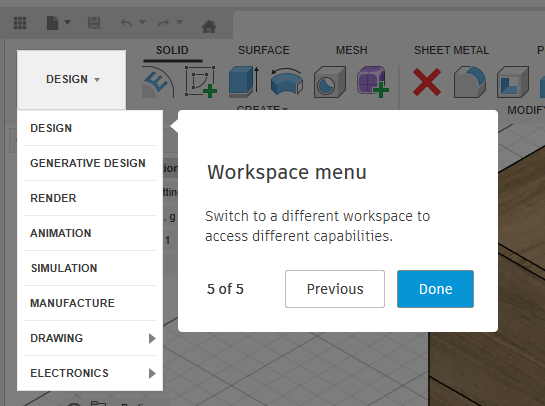Screen dimensions: 545x406
Task: Expand the File menu arrow
Action: coord(67,23)
